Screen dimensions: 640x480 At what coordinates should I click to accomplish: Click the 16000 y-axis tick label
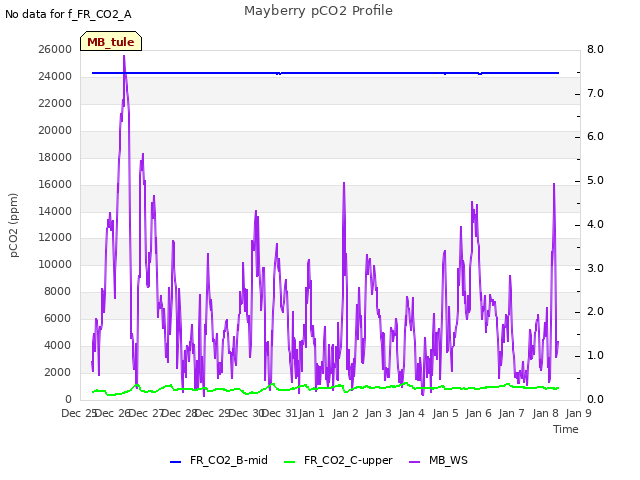[55, 184]
